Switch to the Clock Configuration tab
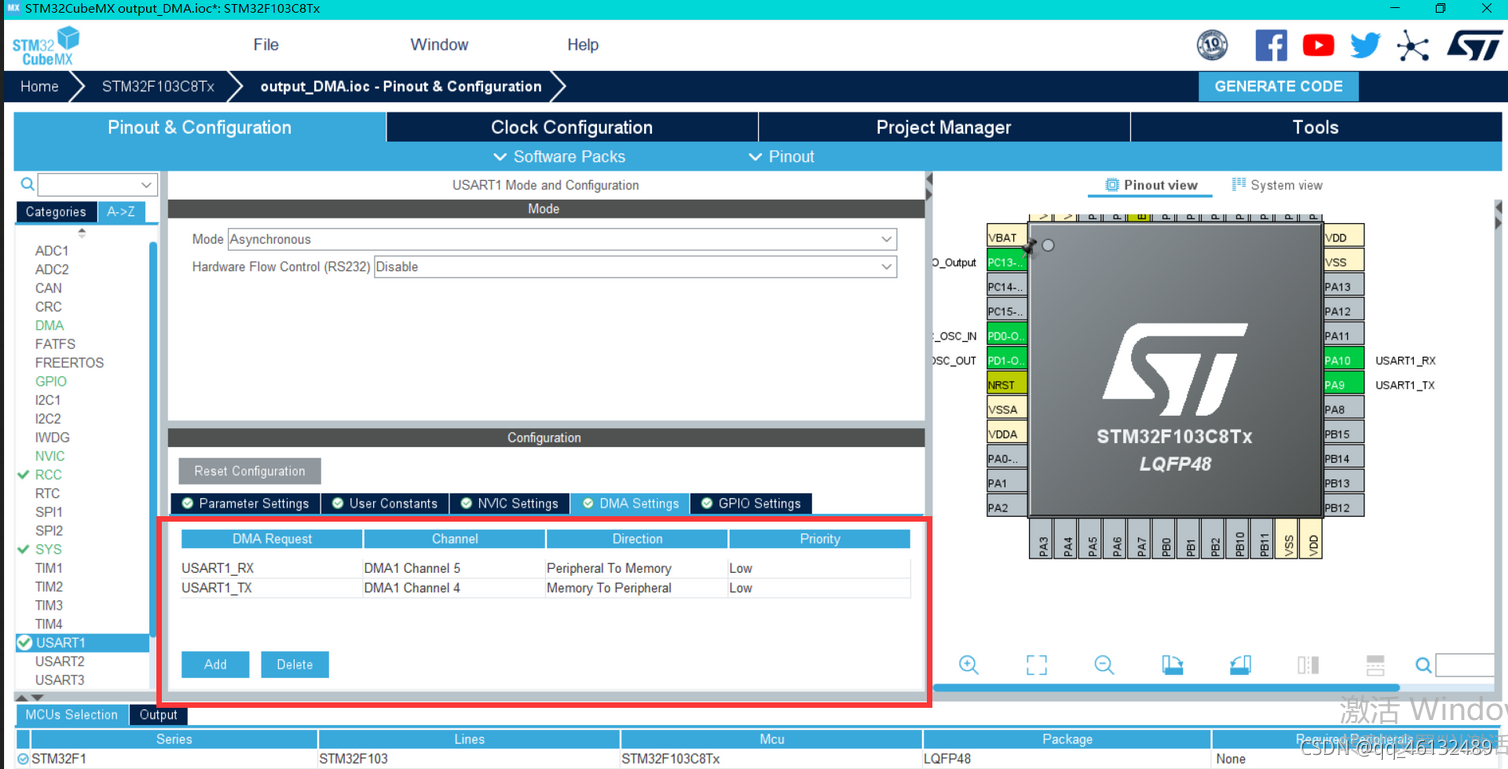This screenshot has height=769, width=1508. coord(572,127)
